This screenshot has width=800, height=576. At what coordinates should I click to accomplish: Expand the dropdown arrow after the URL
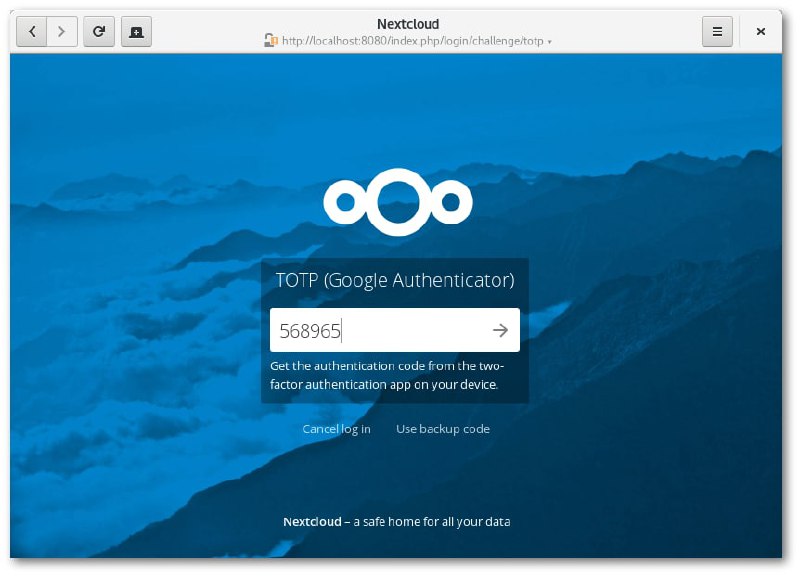[549, 42]
